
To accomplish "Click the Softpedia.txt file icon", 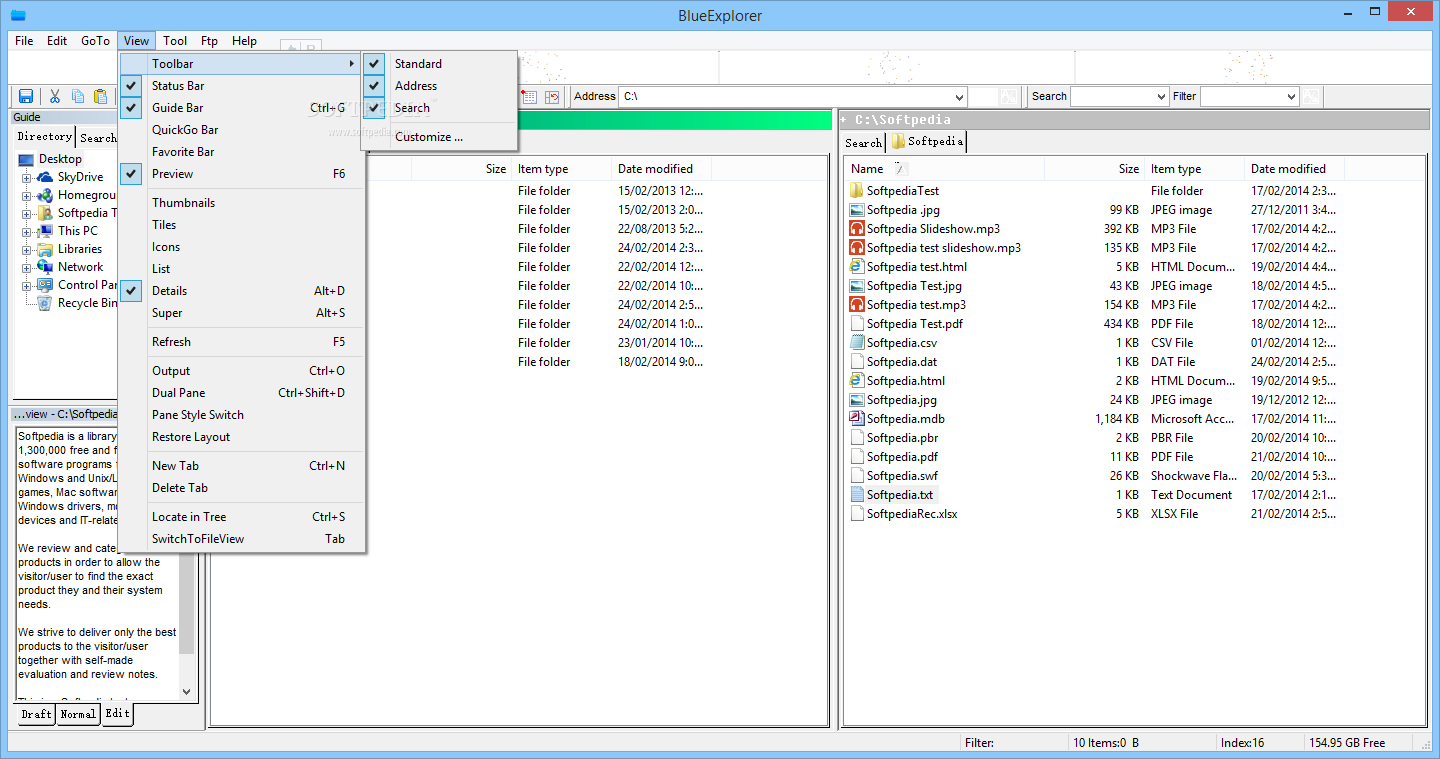I will tap(856, 495).
